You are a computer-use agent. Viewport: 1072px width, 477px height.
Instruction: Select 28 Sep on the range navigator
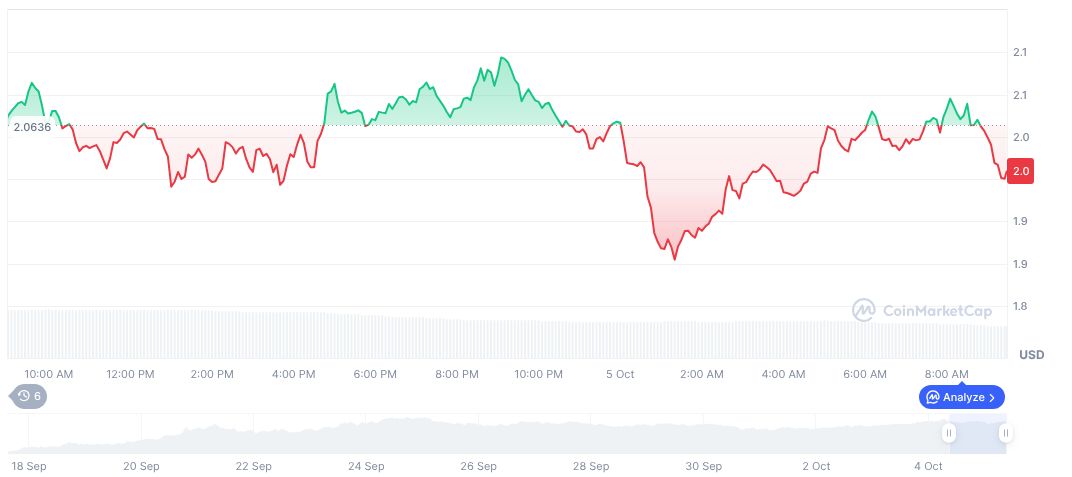pyautogui.click(x=591, y=466)
